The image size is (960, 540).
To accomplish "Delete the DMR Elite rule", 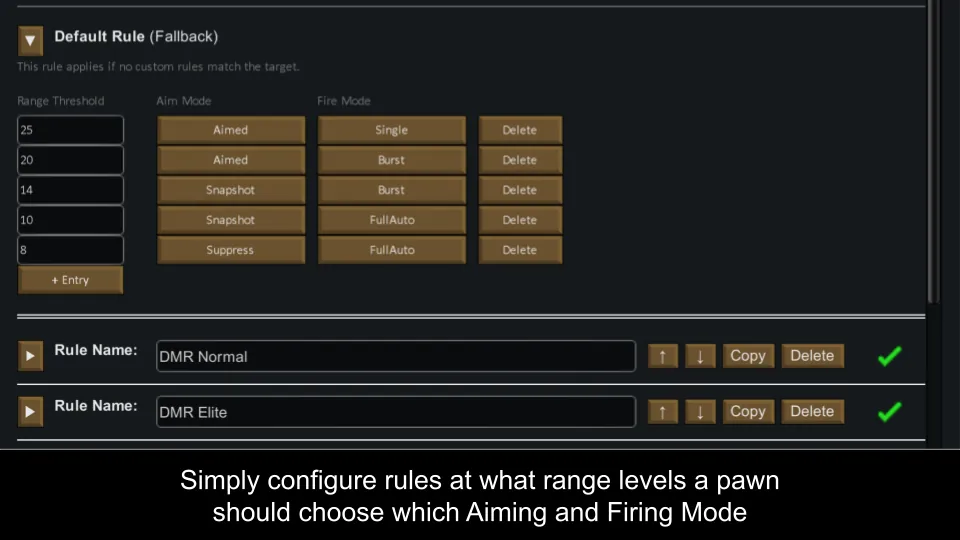I will [x=812, y=411].
